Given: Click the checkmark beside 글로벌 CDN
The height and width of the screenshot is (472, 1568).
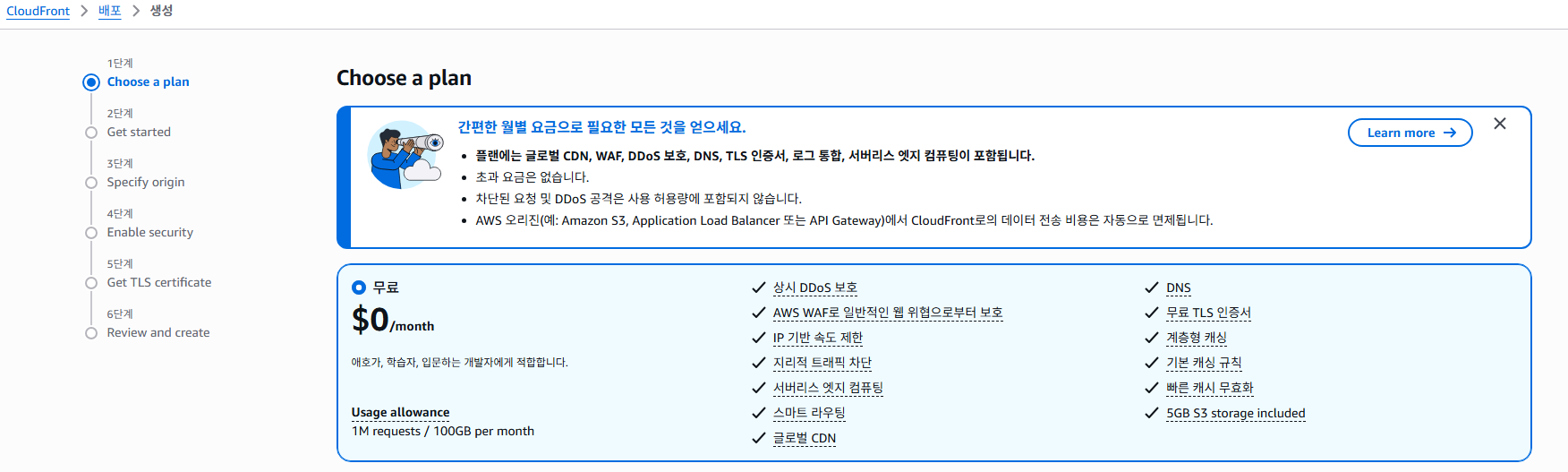Looking at the screenshot, I should point(759,438).
